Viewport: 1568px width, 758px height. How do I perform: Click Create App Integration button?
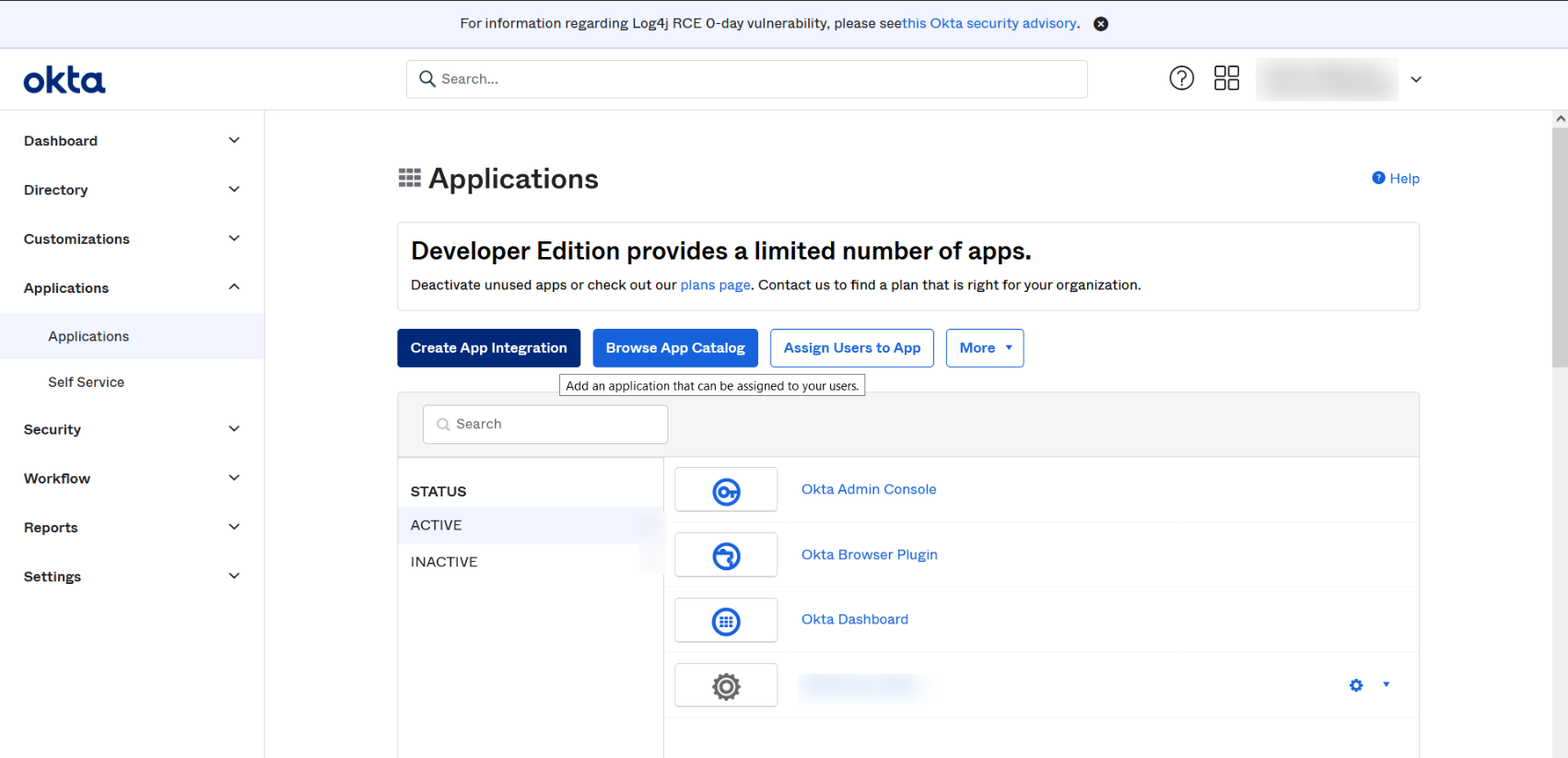[x=488, y=348]
